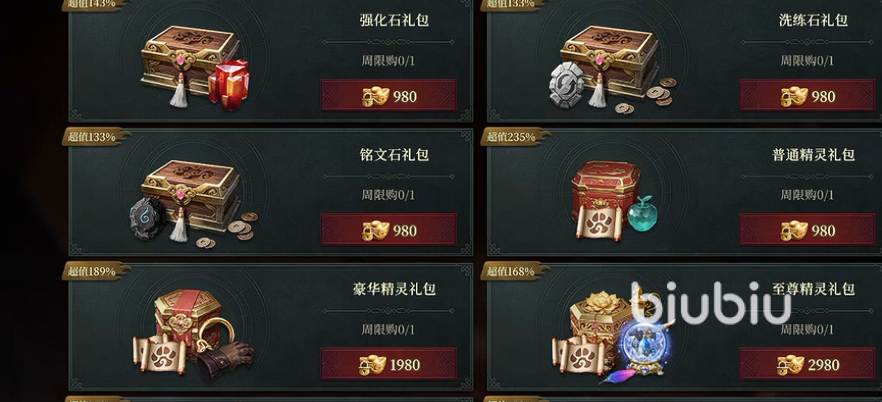This screenshot has height=402, width=882.
Task: Click the 洗练石礼包 chest with silver stone
Action: (612, 69)
